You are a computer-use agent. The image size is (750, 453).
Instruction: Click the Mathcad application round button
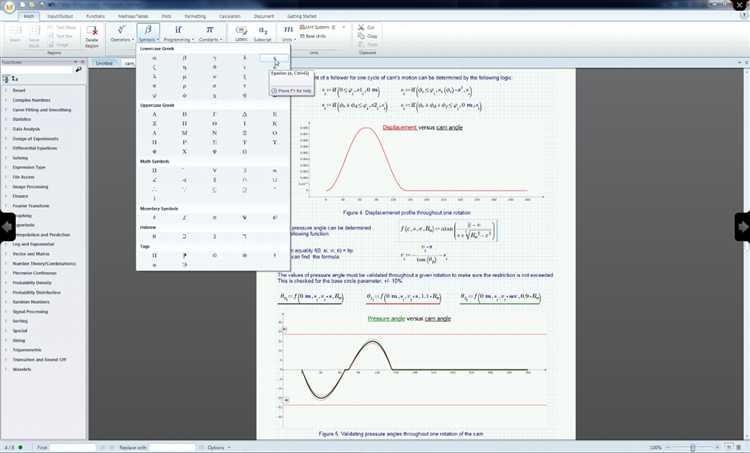point(9,6)
